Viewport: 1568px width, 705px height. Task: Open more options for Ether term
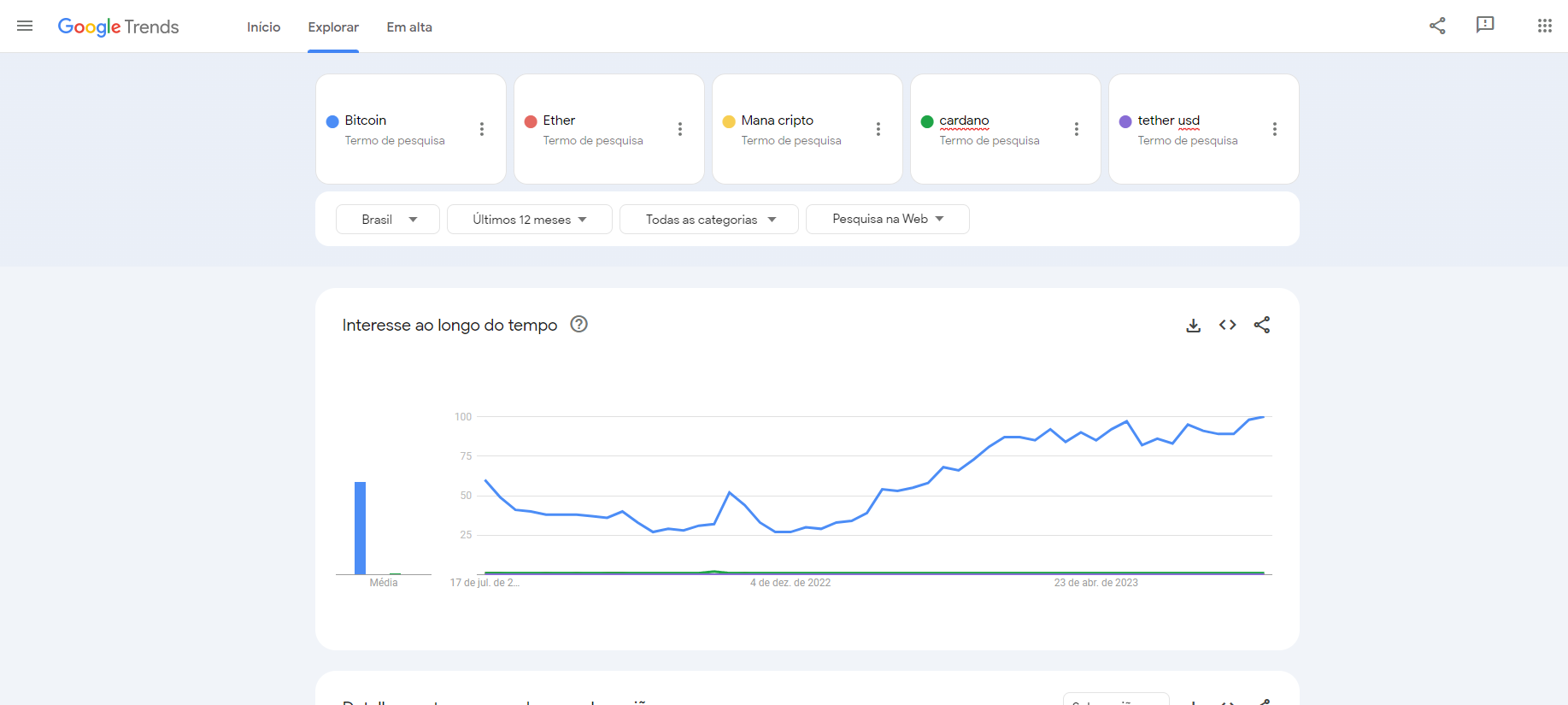(680, 129)
